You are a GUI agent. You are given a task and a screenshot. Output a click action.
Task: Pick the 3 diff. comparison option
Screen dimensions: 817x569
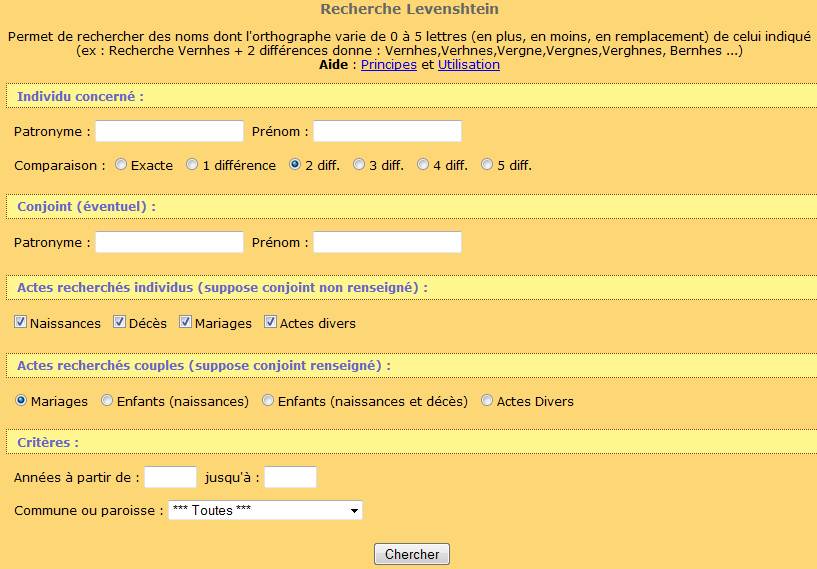pyautogui.click(x=359, y=165)
